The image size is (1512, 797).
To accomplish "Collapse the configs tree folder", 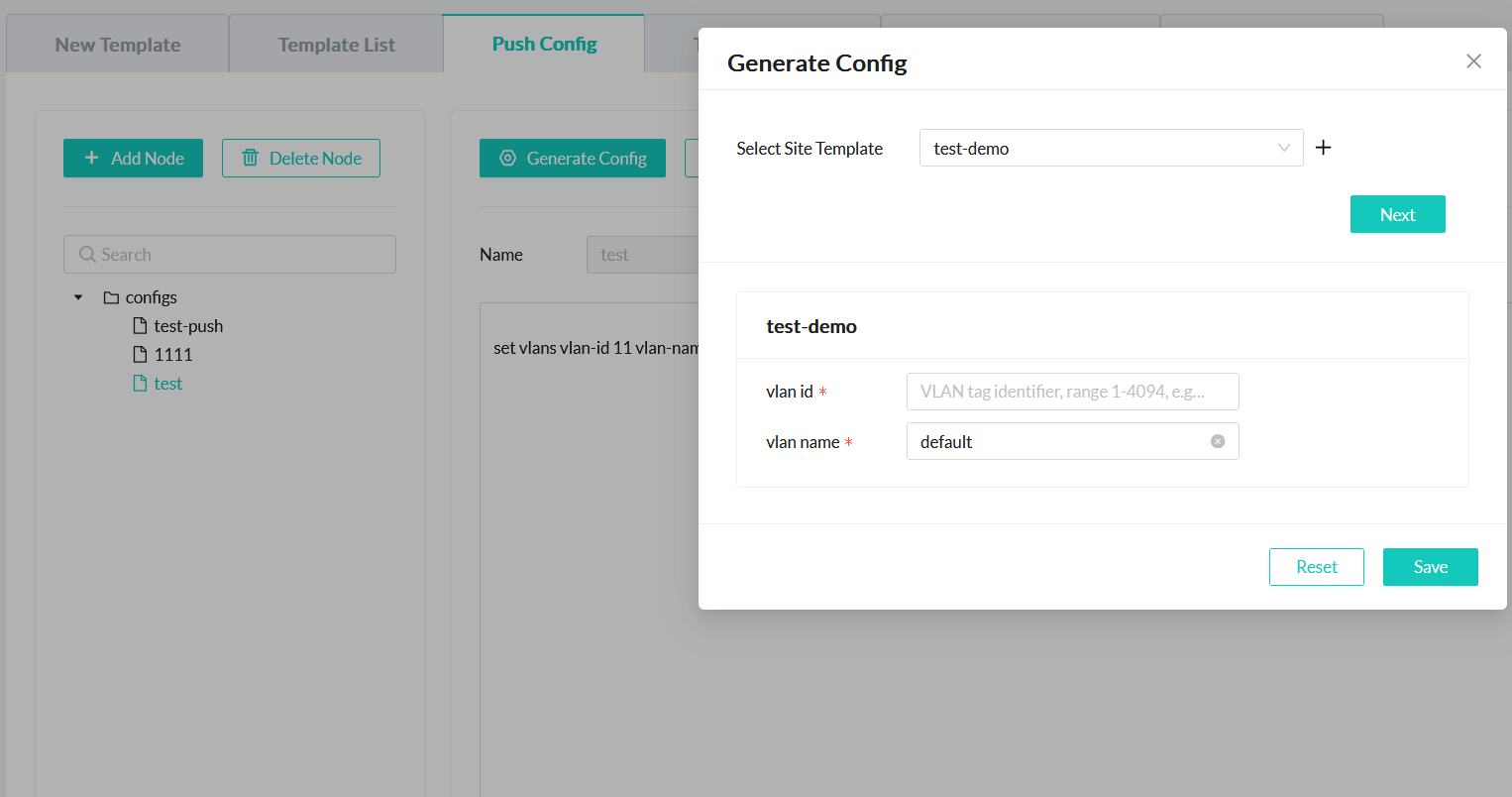I will coord(78,297).
